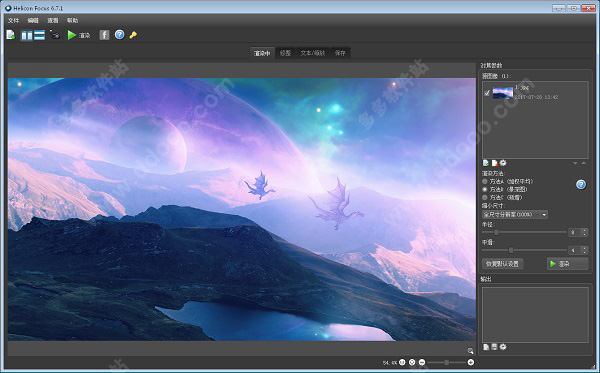Image resolution: width=600 pixels, height=373 pixels.
Task: Switch to vertical split layout view
Action: coord(26,35)
